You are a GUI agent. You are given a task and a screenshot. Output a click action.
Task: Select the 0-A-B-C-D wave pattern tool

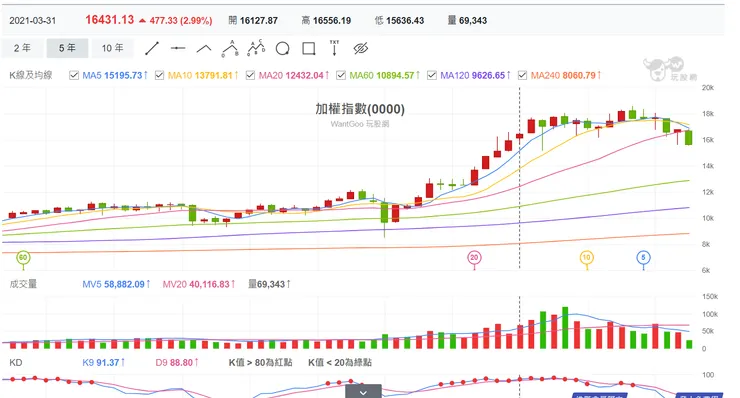(x=256, y=48)
